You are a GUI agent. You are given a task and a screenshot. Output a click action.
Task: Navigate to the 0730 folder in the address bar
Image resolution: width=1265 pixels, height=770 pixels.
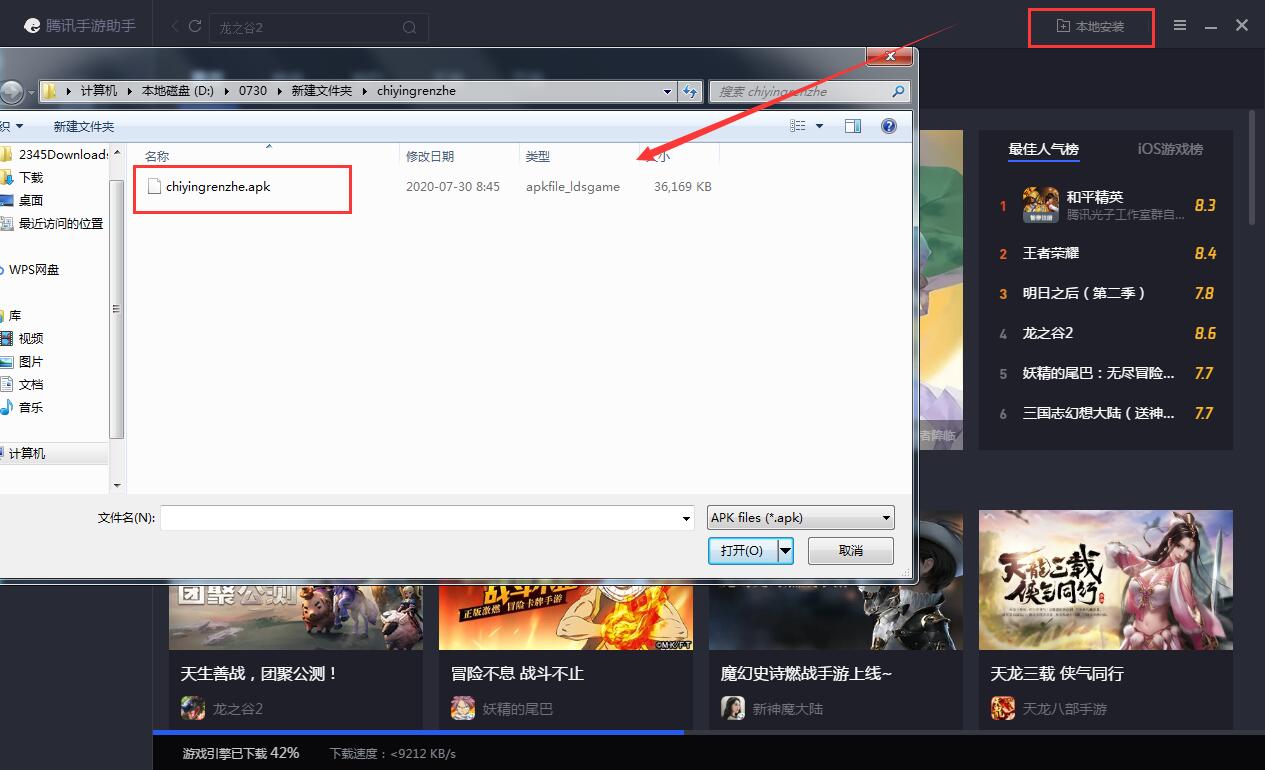[253, 91]
